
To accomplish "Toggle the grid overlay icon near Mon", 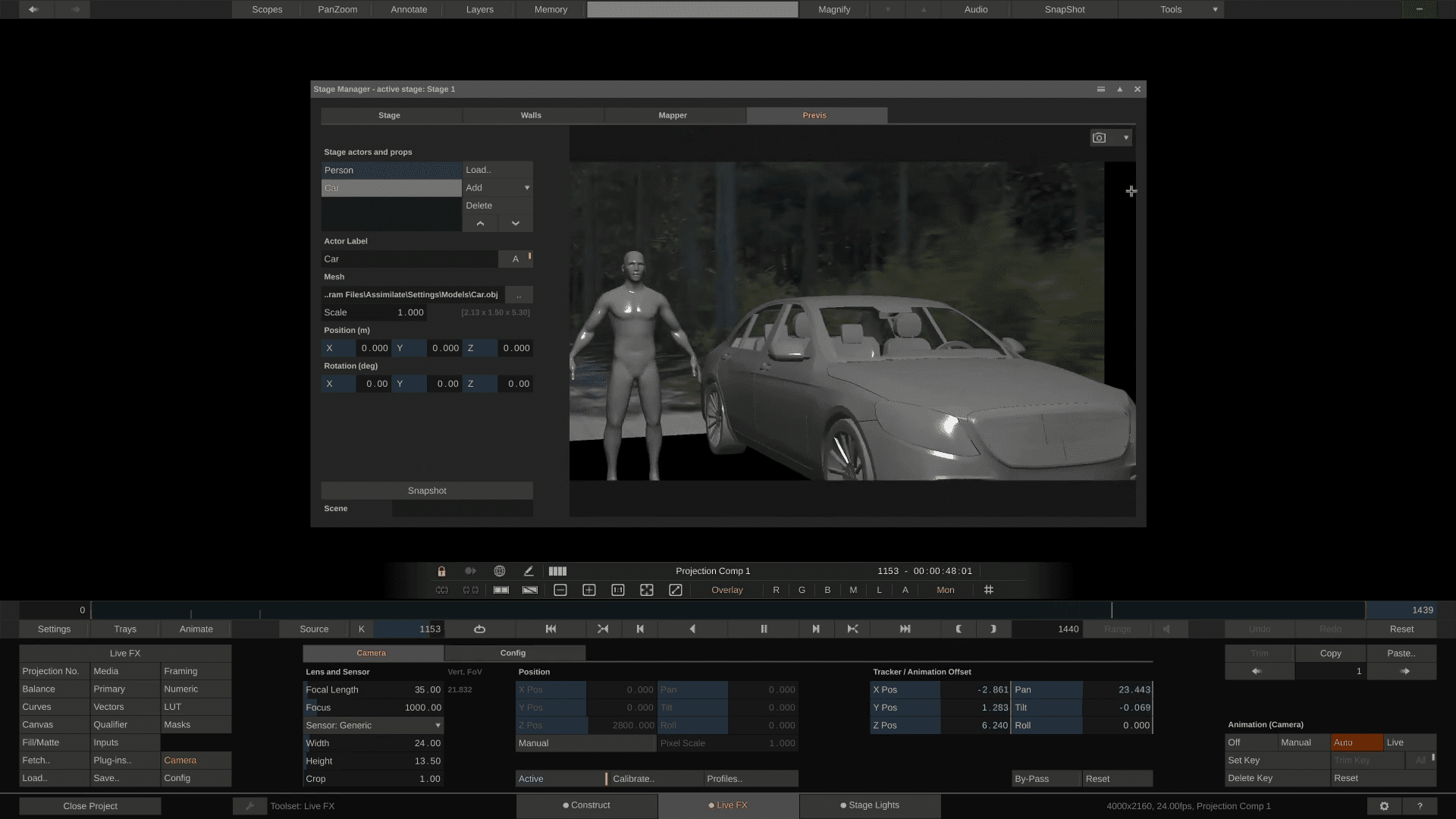I will pos(988,590).
